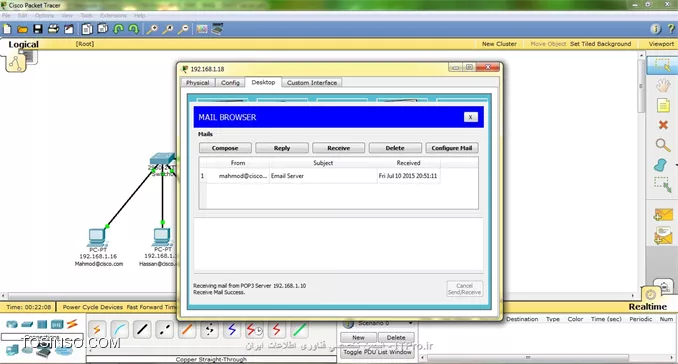Switch to the Physical tab

coord(198,83)
